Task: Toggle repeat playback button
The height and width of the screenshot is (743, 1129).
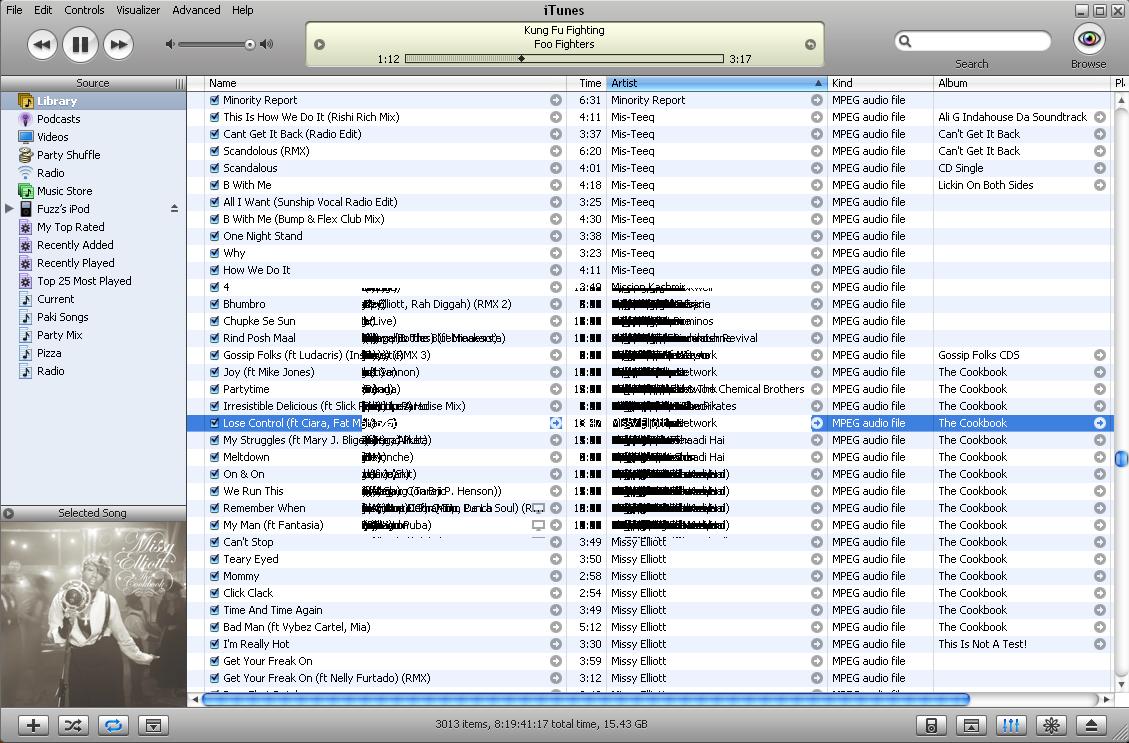Action: click(113, 725)
